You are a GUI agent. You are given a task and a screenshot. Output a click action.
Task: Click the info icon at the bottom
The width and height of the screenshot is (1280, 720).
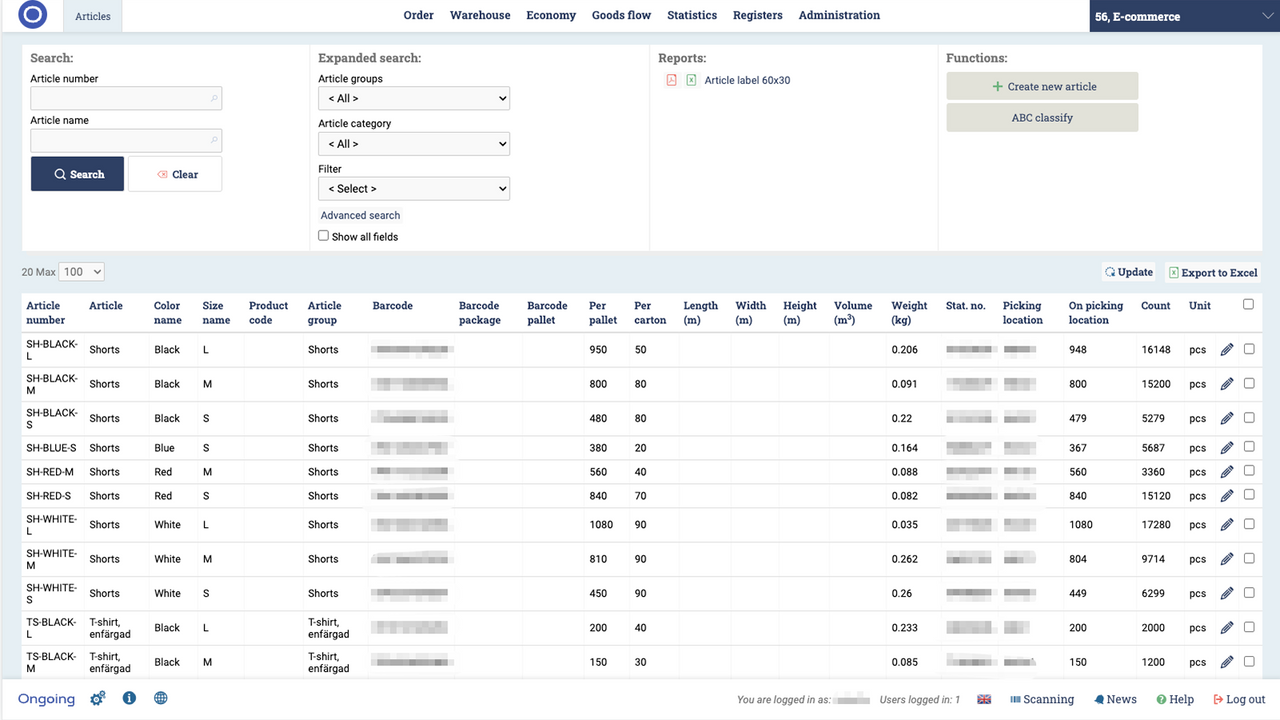[129, 698]
